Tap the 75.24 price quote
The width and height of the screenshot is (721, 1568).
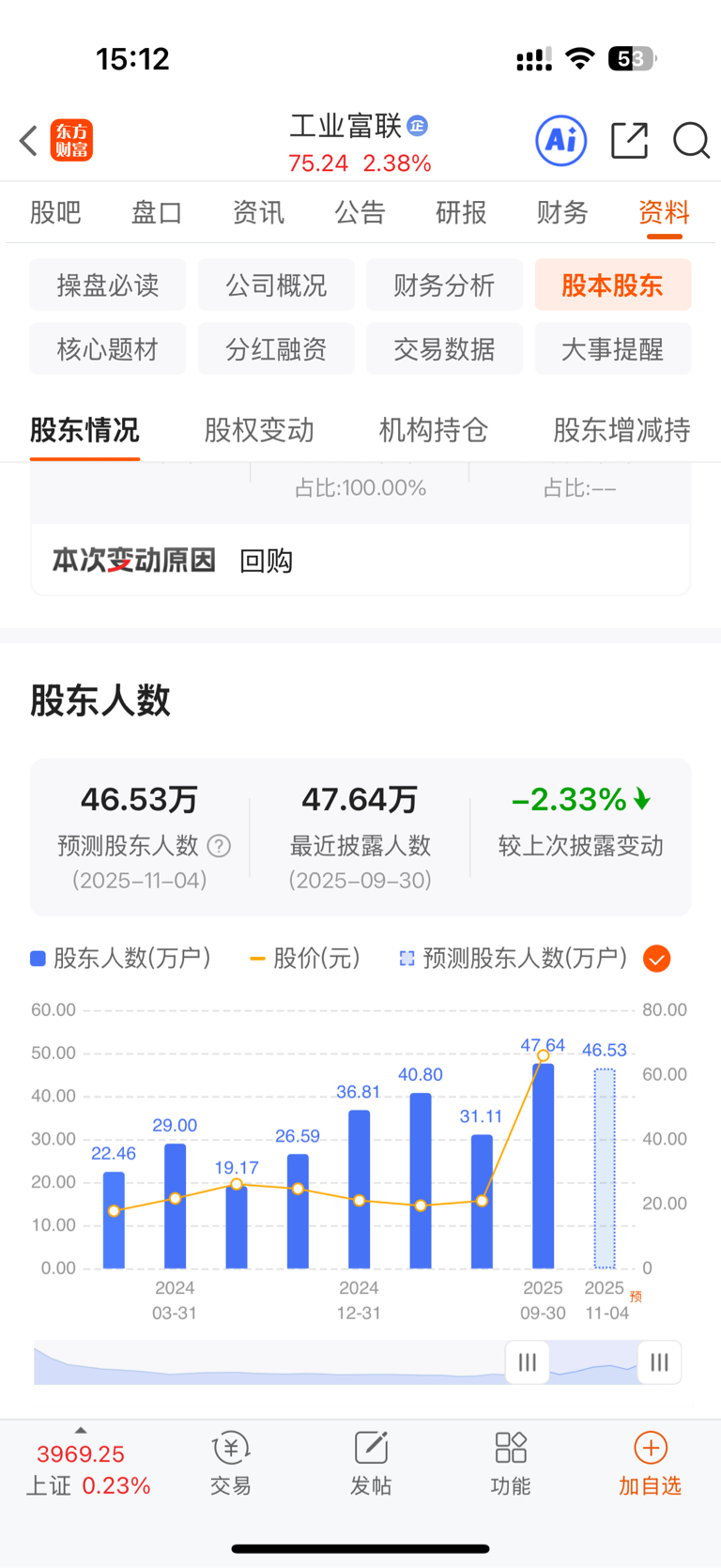(318, 163)
